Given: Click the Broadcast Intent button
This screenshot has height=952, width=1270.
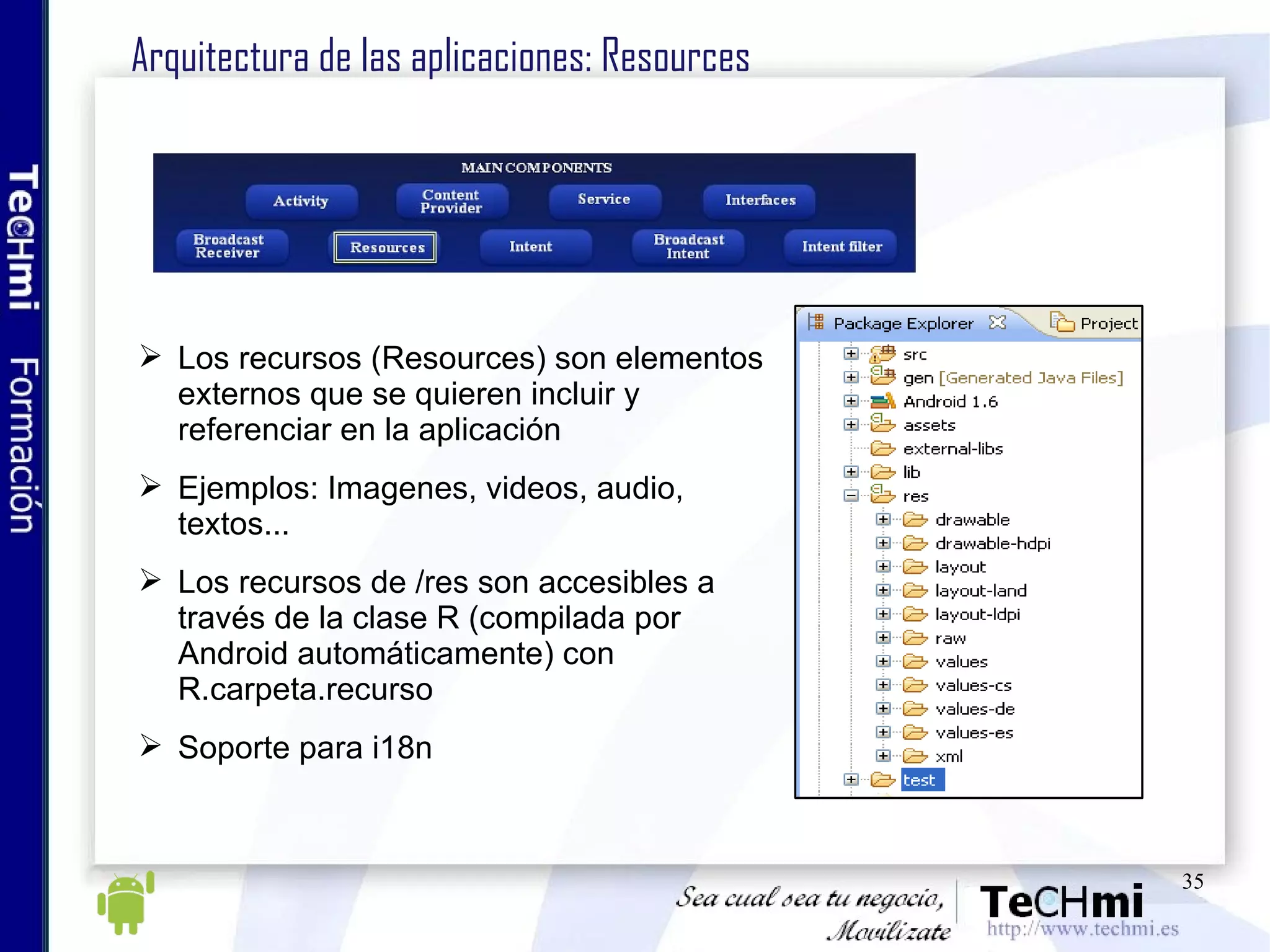Looking at the screenshot, I should (689, 246).
